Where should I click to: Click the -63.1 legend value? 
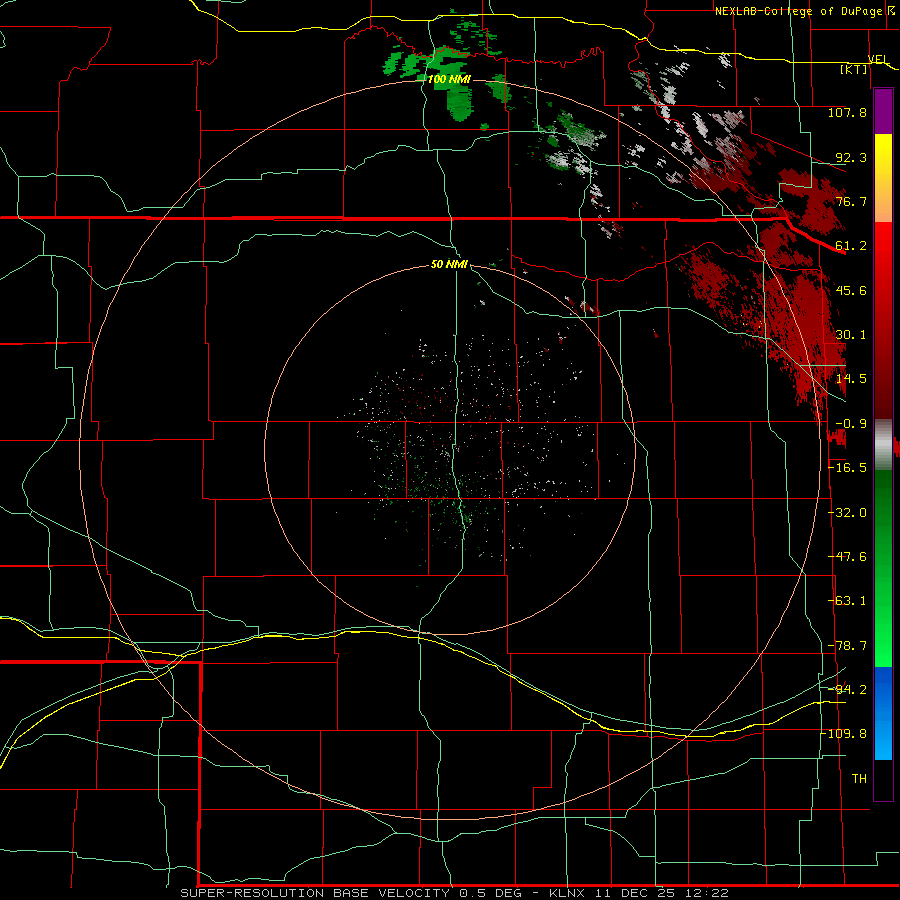[x=848, y=601]
